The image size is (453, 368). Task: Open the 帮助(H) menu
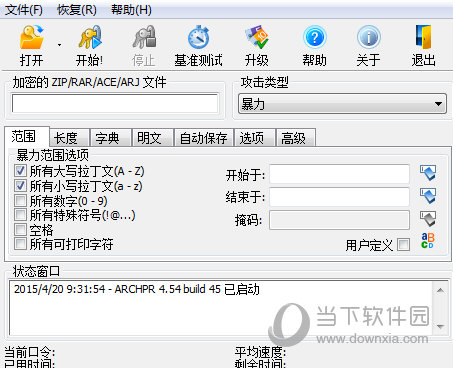pos(131,10)
